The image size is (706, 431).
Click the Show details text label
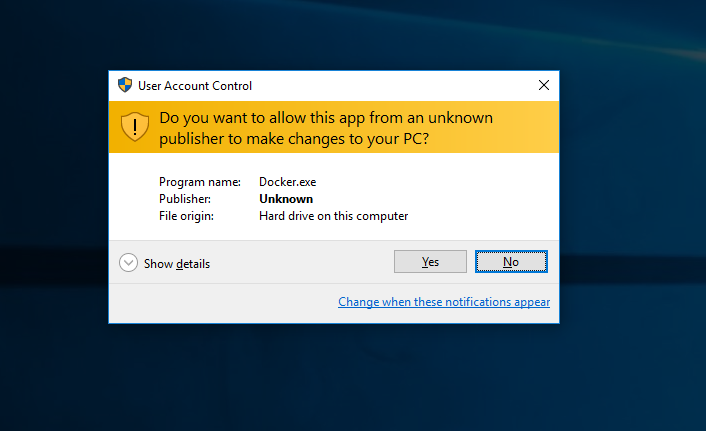pos(177,264)
